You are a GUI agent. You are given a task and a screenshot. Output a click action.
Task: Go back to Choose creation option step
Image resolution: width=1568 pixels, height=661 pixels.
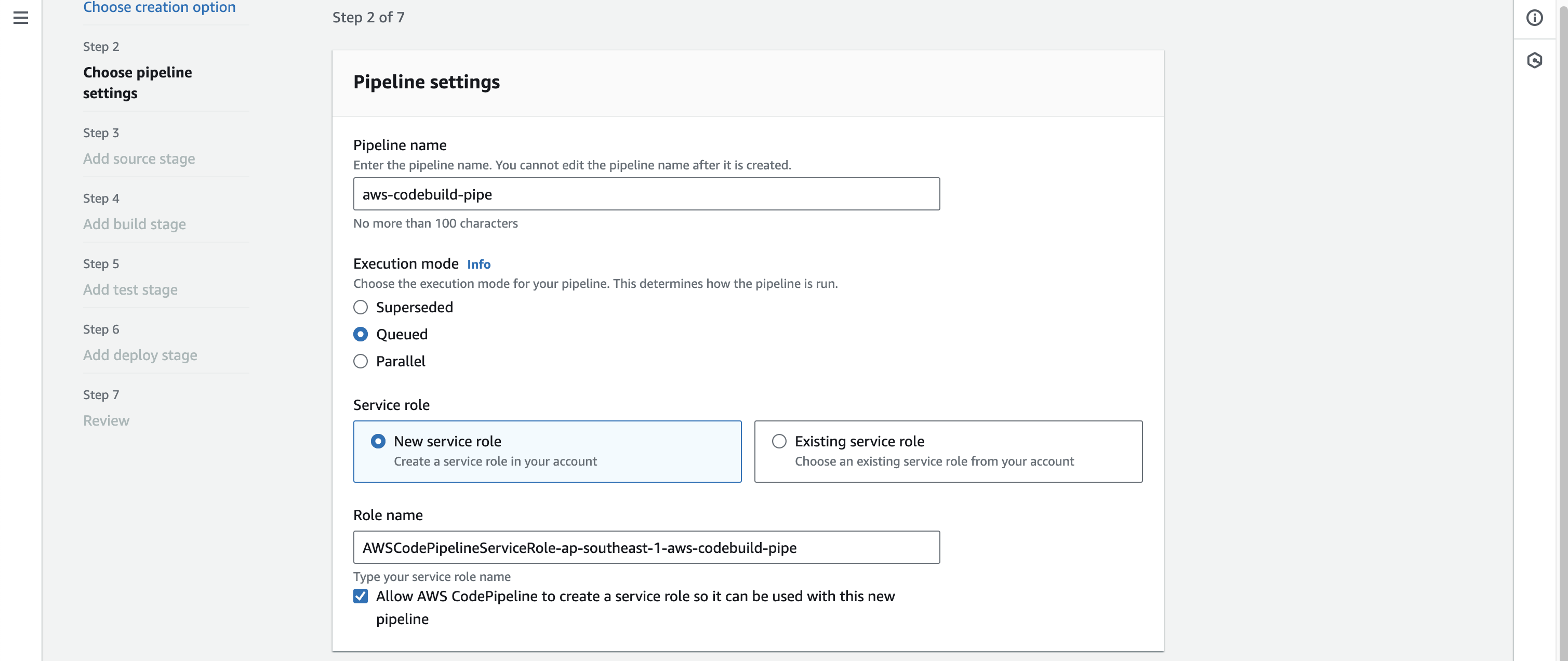(x=159, y=7)
